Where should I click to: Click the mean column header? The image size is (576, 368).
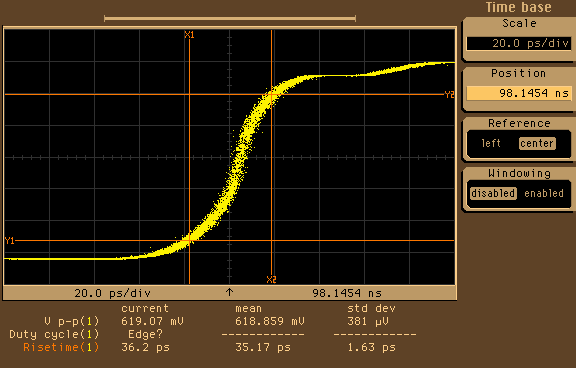click(x=249, y=309)
